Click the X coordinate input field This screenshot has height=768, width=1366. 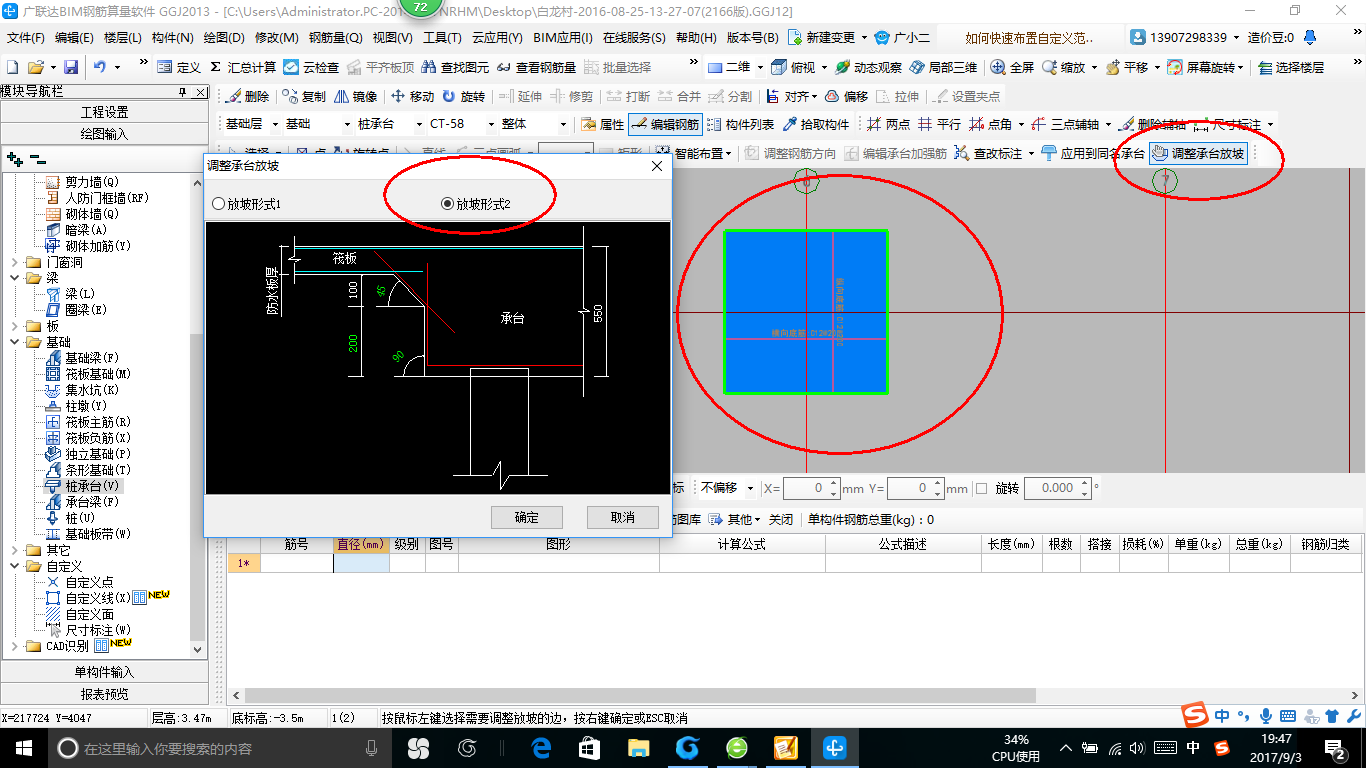click(806, 489)
